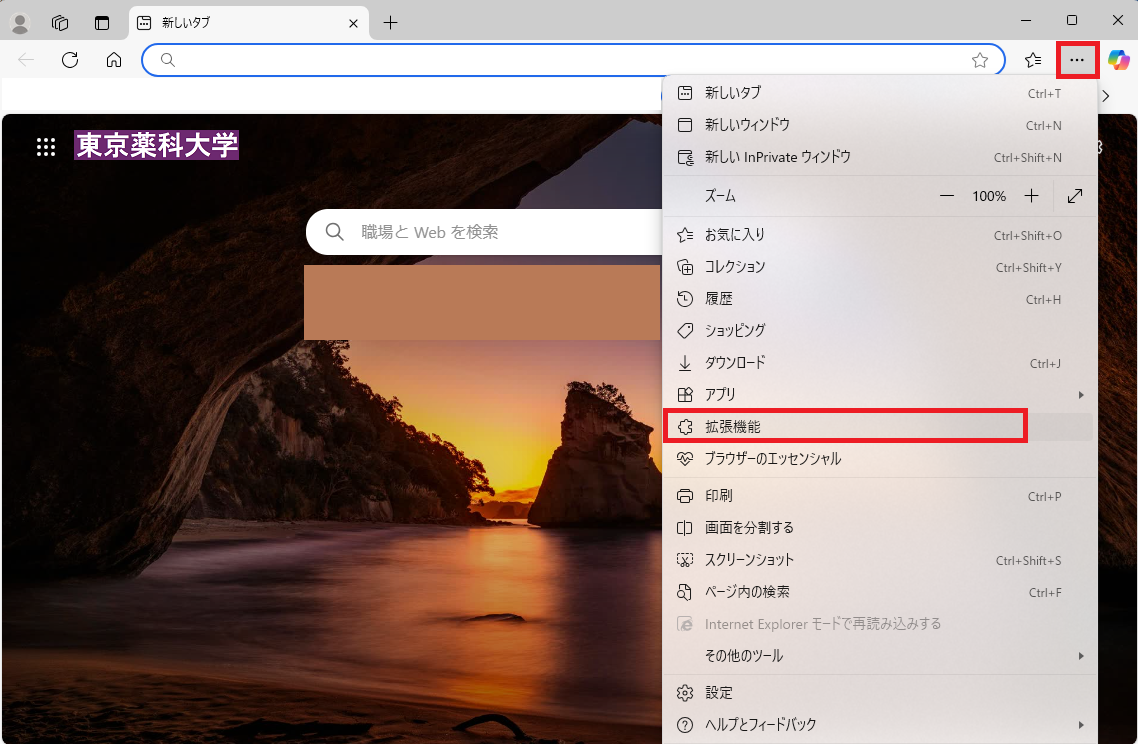Open the Favorites list
Viewport: 1138px width, 744px height.
[x=1033, y=60]
